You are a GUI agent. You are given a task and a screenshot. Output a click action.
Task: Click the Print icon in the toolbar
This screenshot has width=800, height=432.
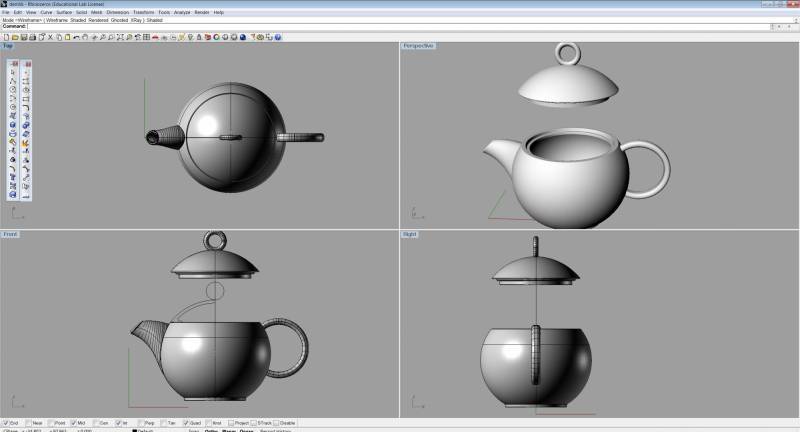click(32, 37)
